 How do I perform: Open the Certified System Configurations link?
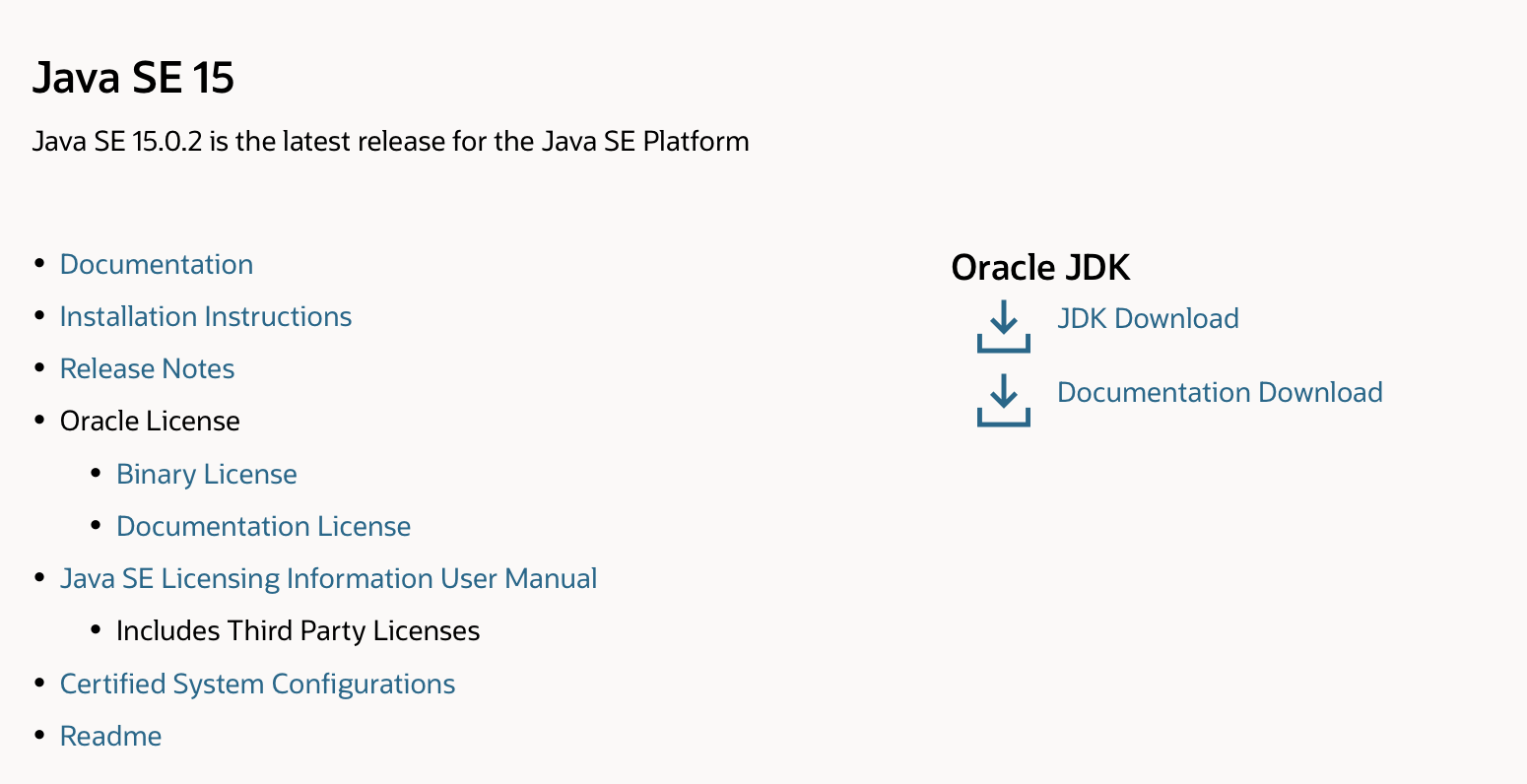[258, 684]
